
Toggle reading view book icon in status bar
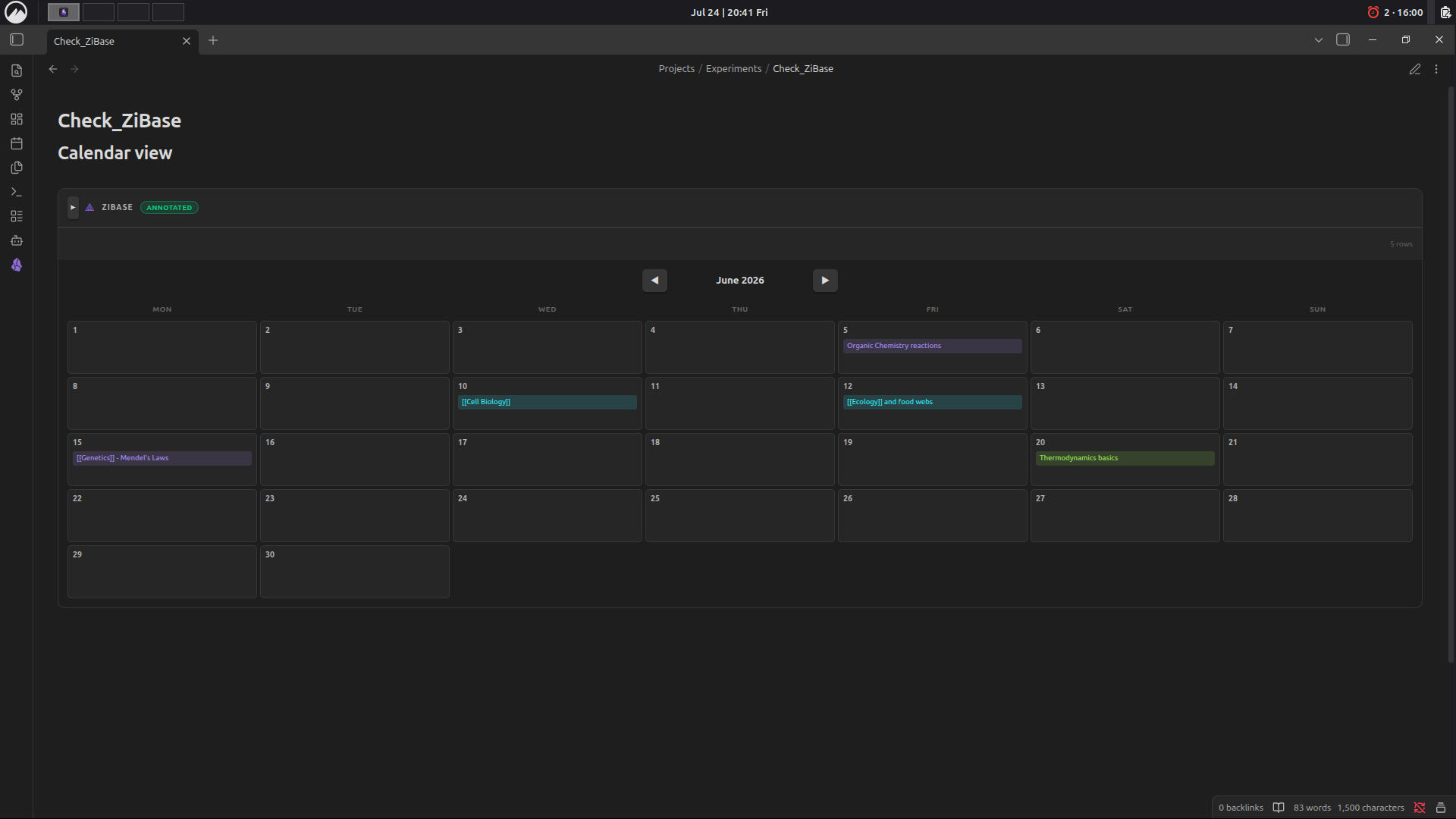point(1279,808)
